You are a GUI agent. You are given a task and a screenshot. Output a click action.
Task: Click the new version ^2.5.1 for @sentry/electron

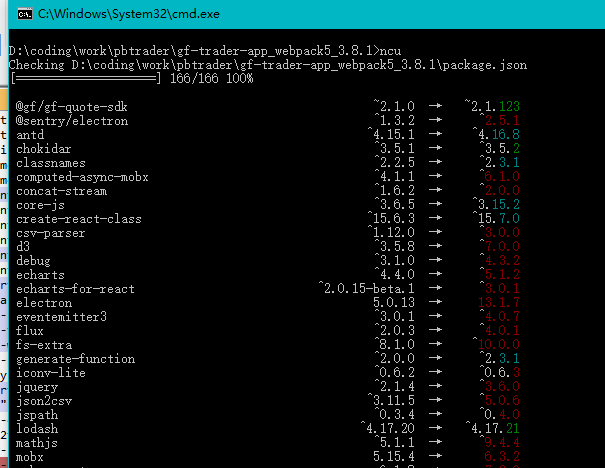(500, 120)
